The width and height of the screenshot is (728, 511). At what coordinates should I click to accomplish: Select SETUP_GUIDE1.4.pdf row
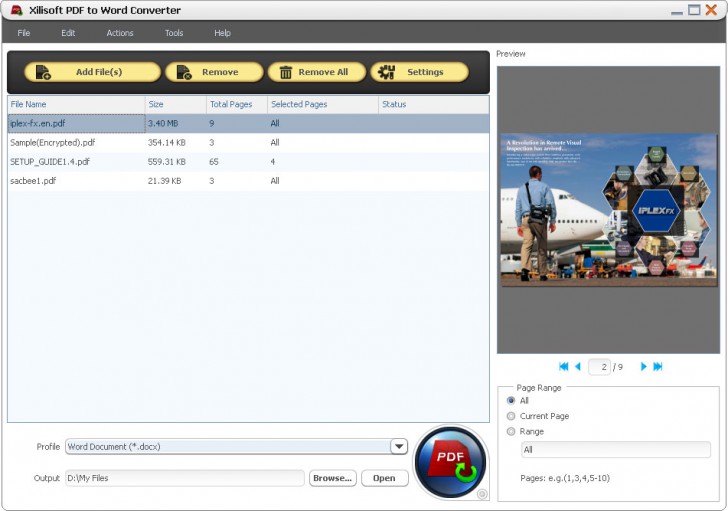[248, 162]
